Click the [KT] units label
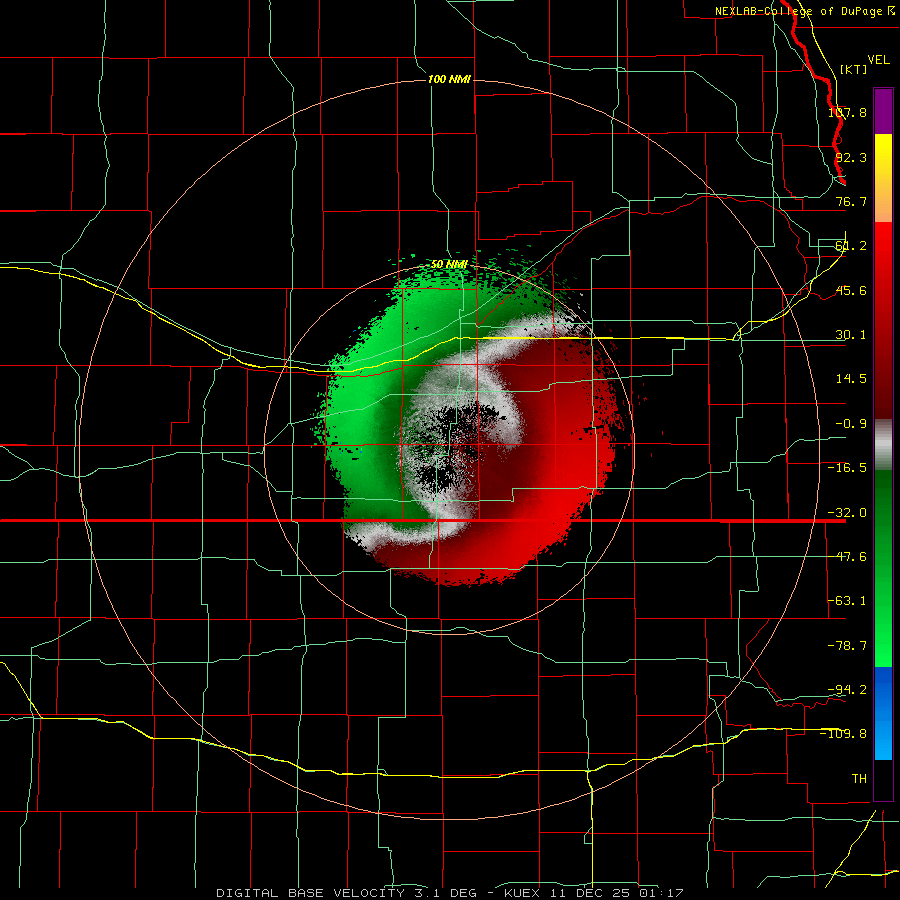Viewport: 900px width, 900px height. (853, 69)
